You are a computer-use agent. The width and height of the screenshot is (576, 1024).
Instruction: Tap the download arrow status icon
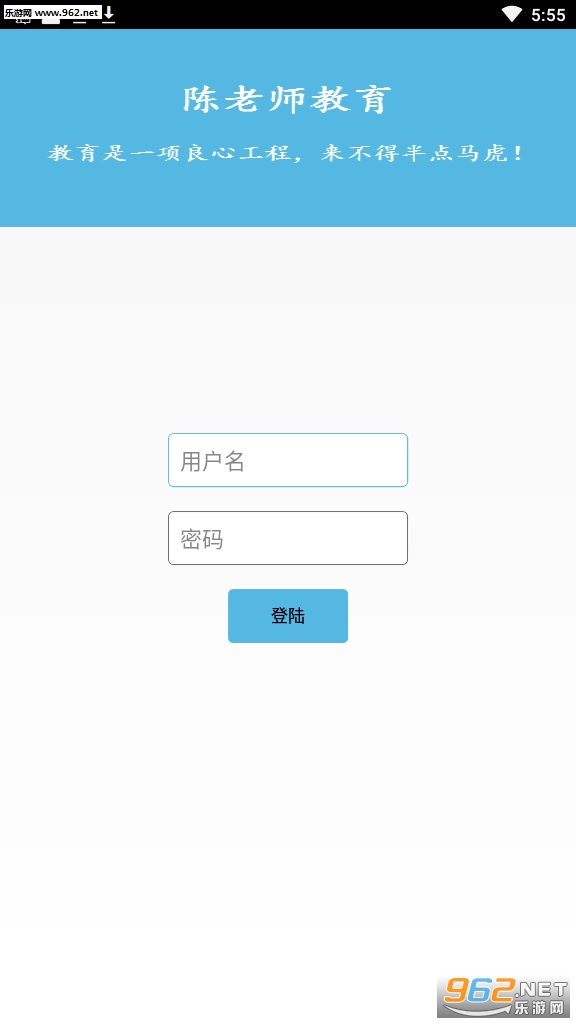108,14
